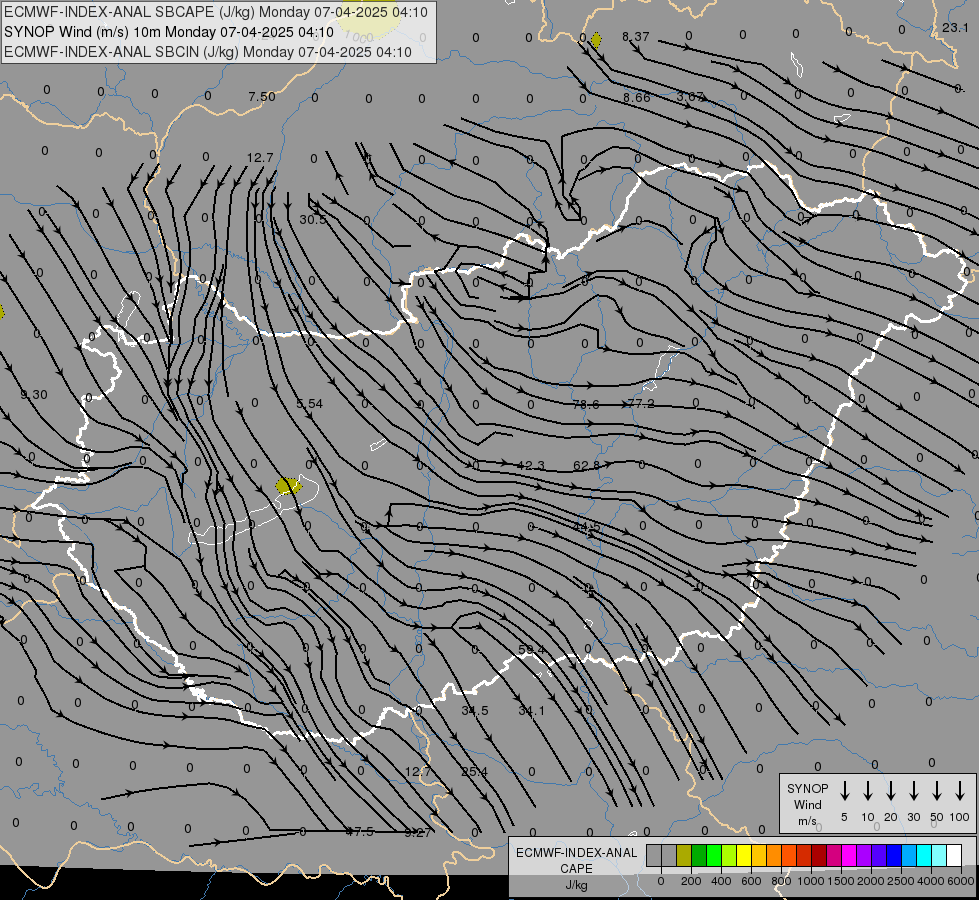Click the 42.3 value on the map

pos(531,465)
